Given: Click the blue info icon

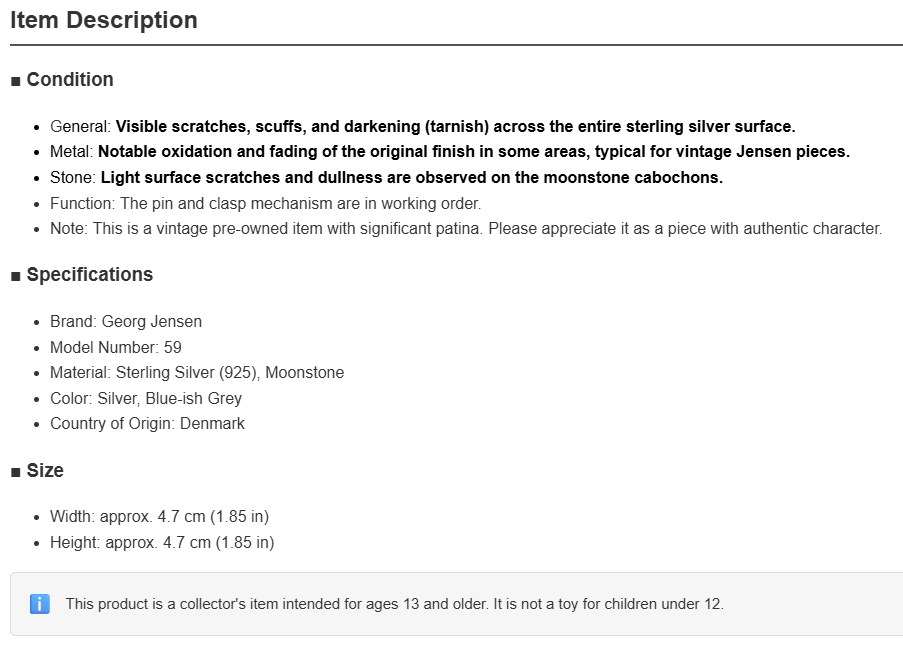Looking at the screenshot, I should [x=40, y=604].
